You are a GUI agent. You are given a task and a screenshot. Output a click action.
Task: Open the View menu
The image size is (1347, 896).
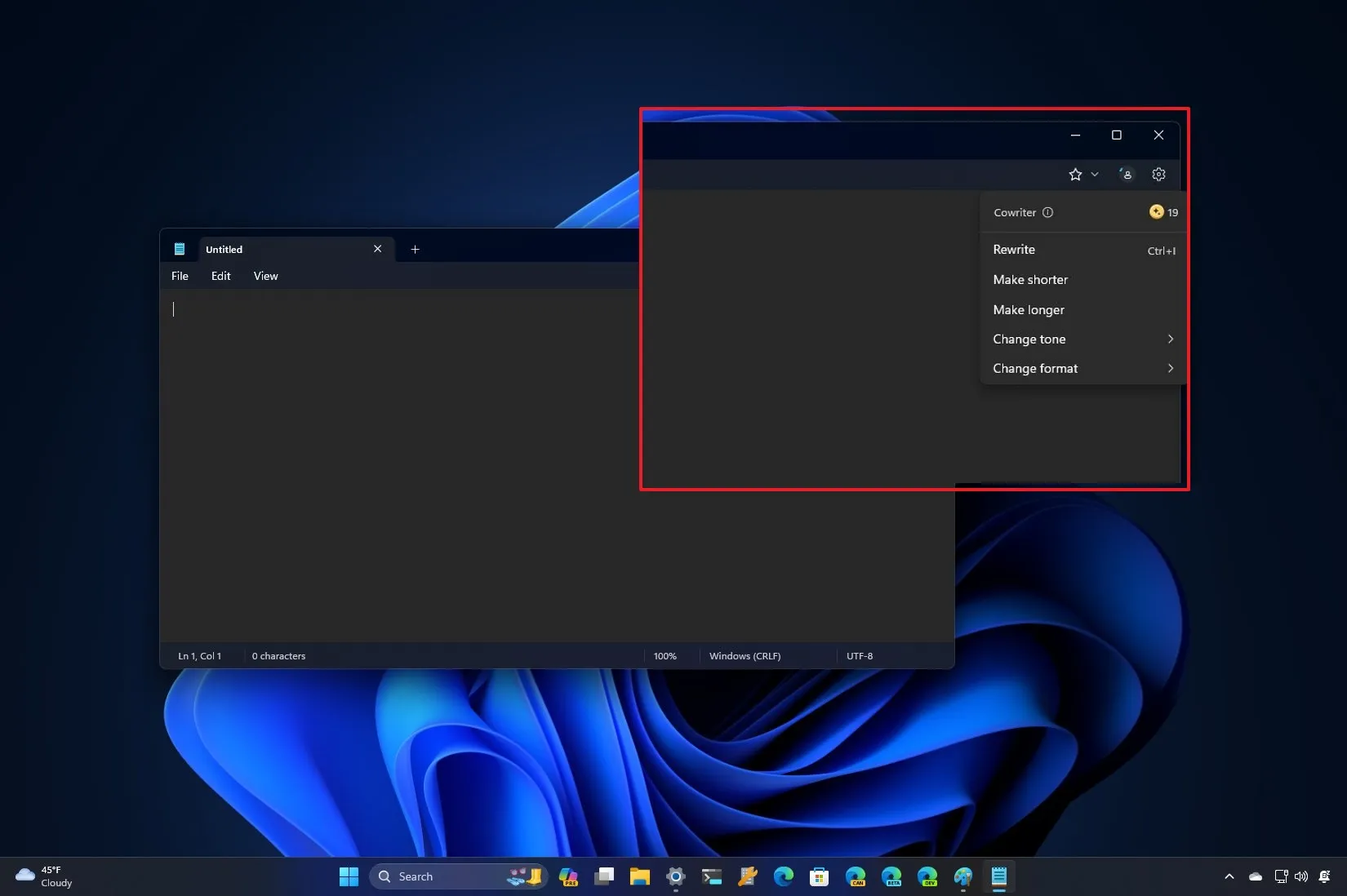pos(265,276)
